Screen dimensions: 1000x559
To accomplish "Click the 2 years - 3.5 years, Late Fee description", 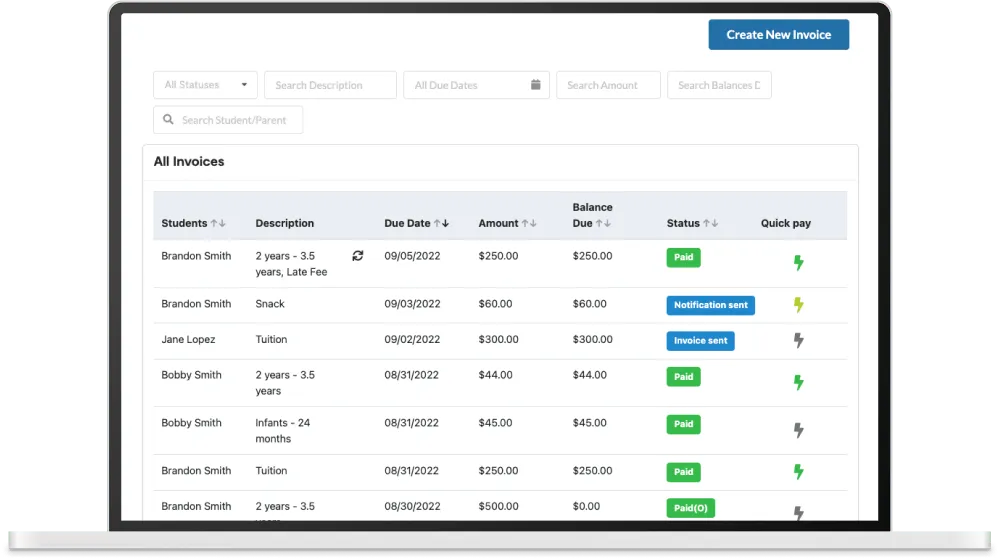I will click(x=291, y=263).
